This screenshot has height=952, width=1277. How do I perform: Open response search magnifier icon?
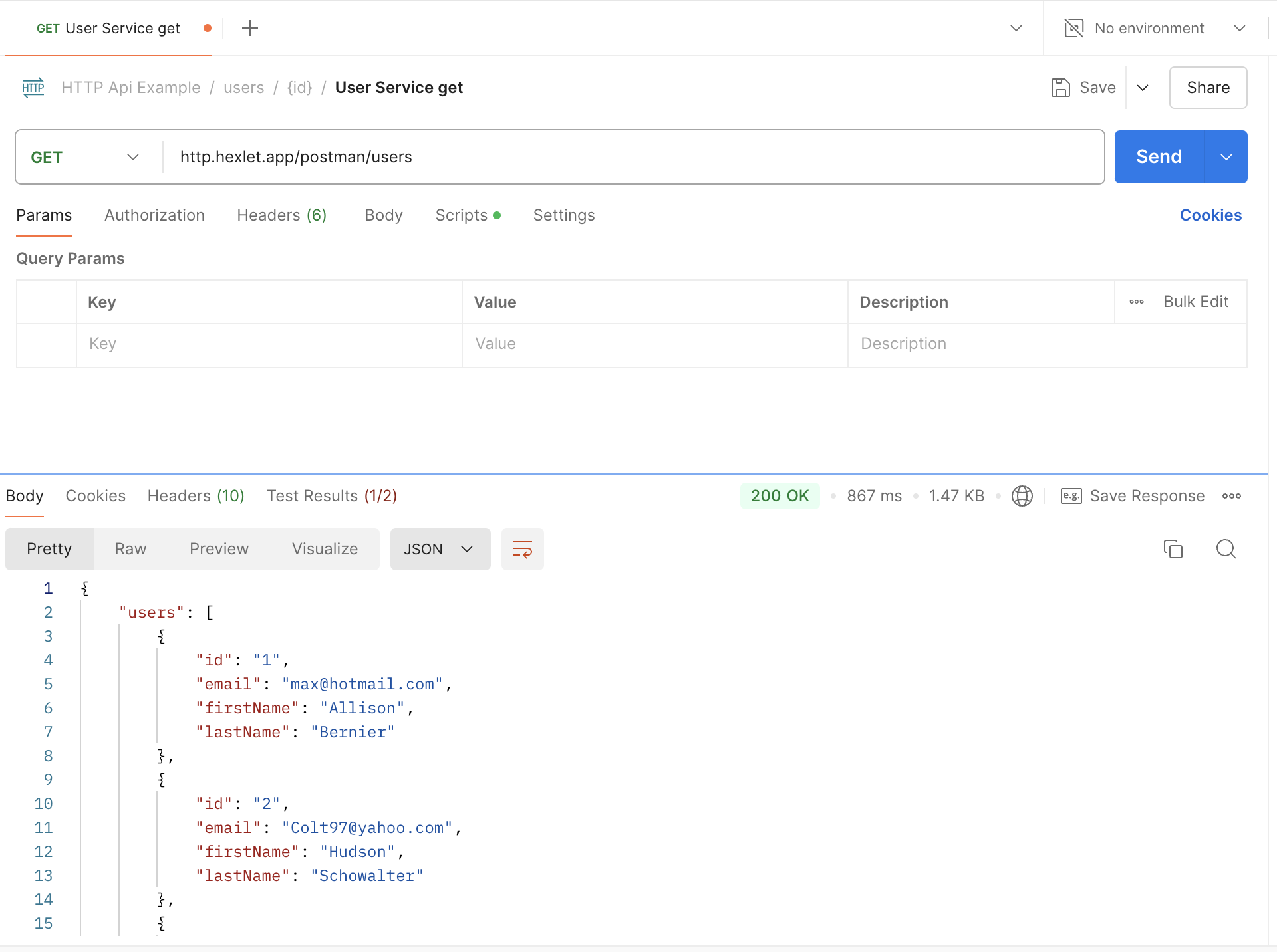tap(1226, 549)
